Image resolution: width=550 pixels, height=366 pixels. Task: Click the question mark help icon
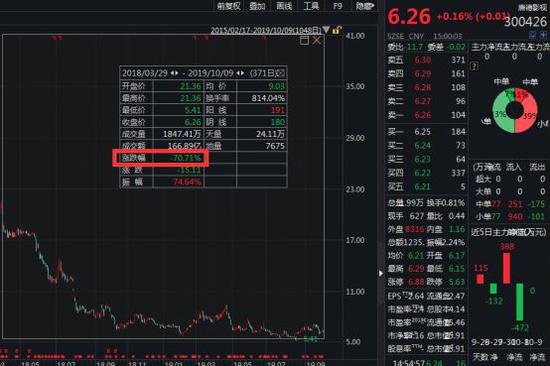[x=474, y=66]
